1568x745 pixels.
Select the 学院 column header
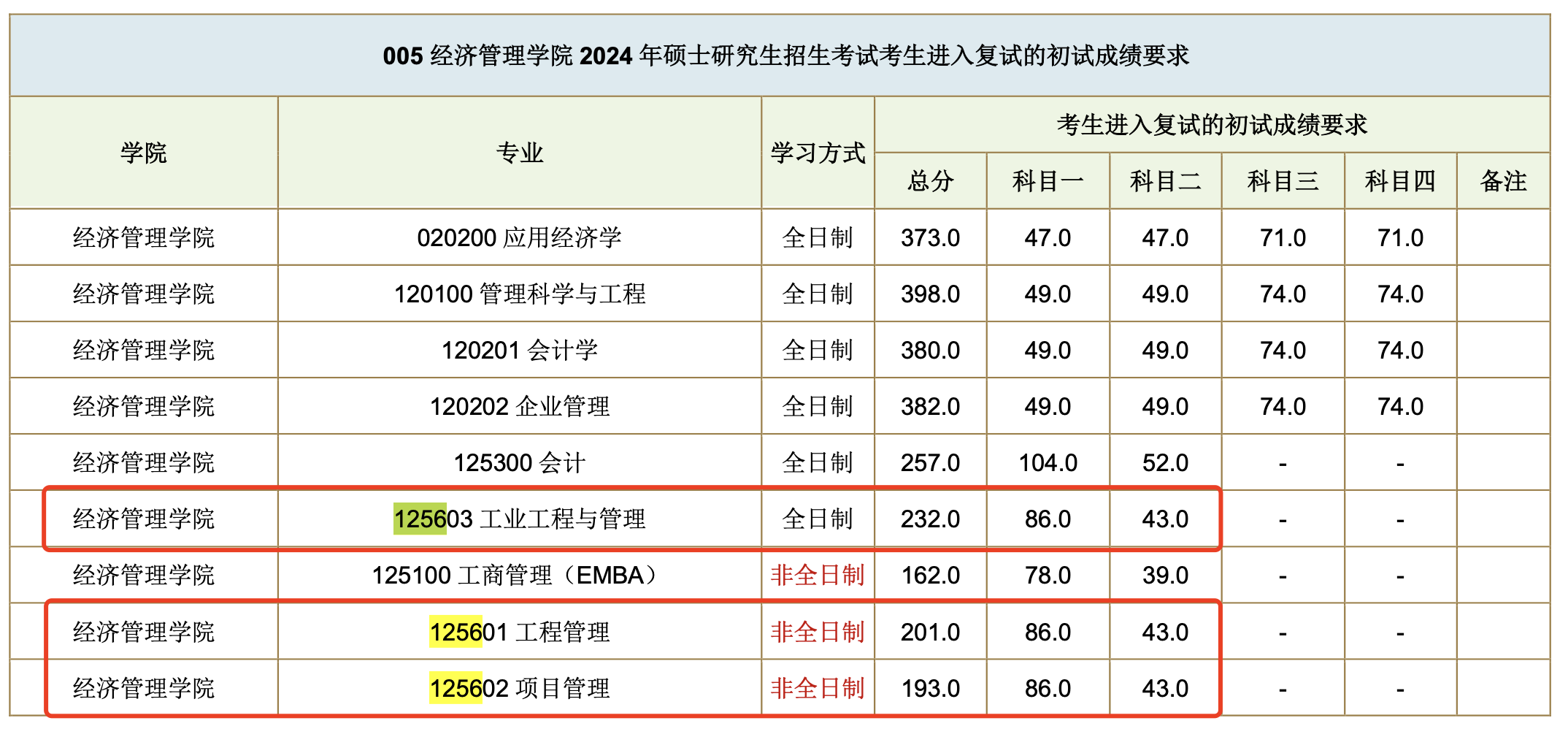pyautogui.click(x=144, y=153)
